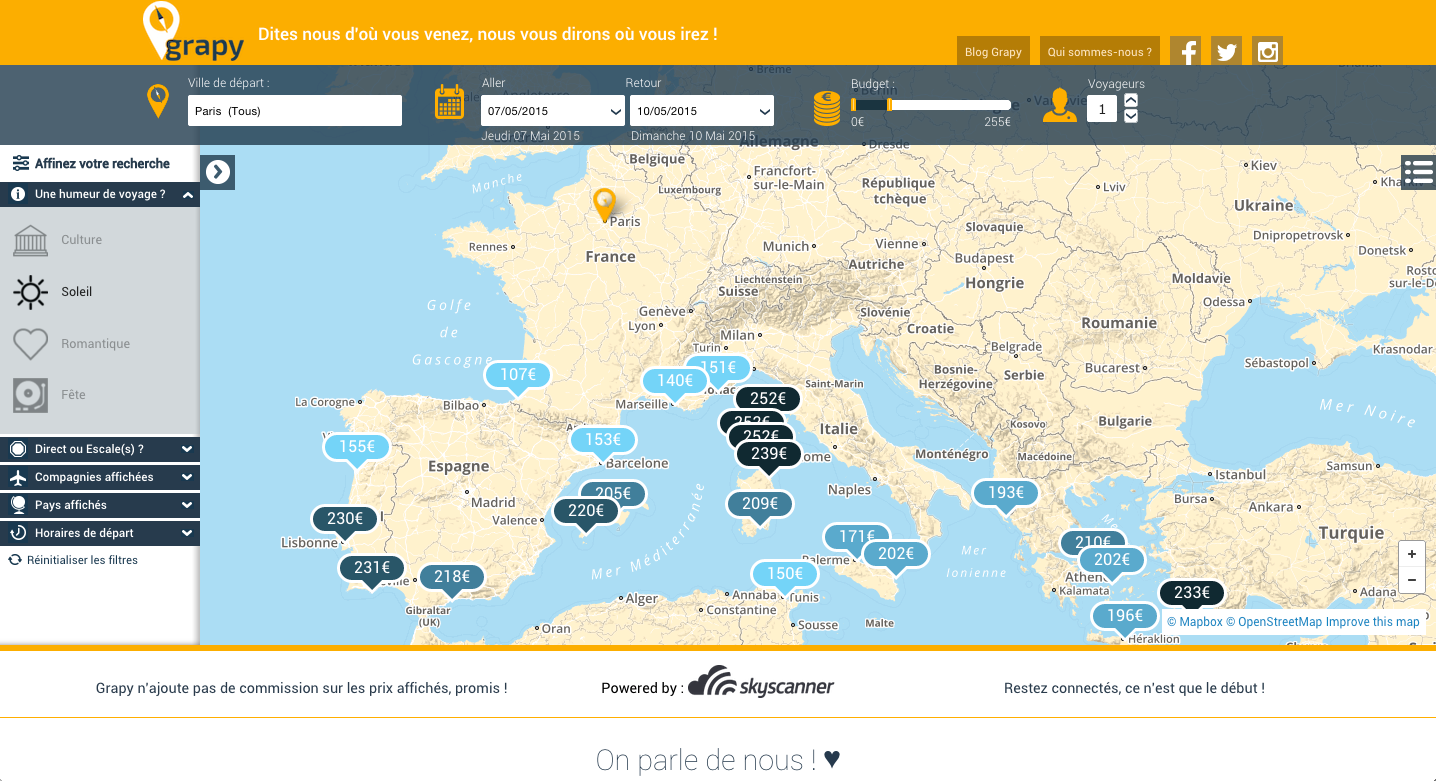Click the Romantique heart icon
This screenshot has height=781, width=1436.
coord(31,344)
